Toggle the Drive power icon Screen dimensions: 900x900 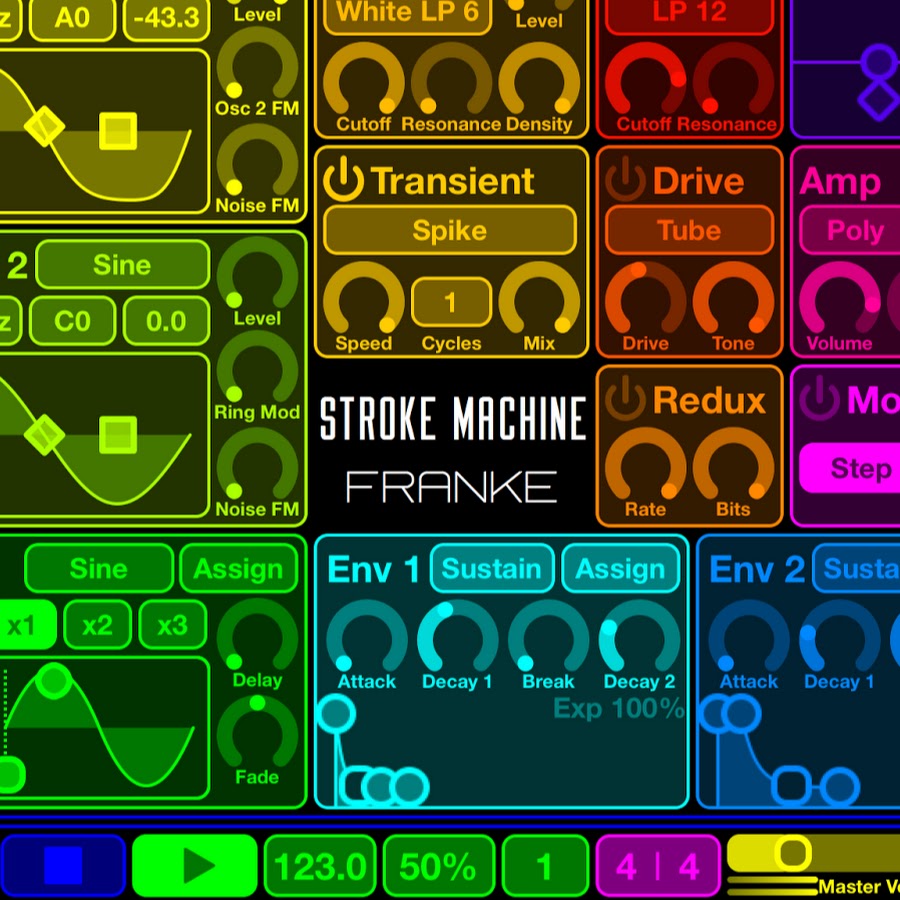coord(625,181)
